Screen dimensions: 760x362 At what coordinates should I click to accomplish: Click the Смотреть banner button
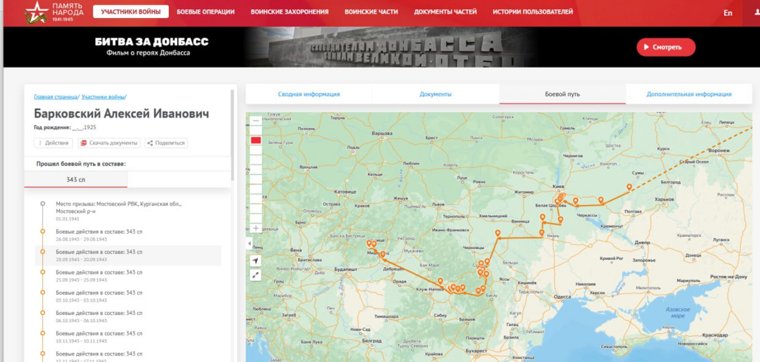(666, 47)
